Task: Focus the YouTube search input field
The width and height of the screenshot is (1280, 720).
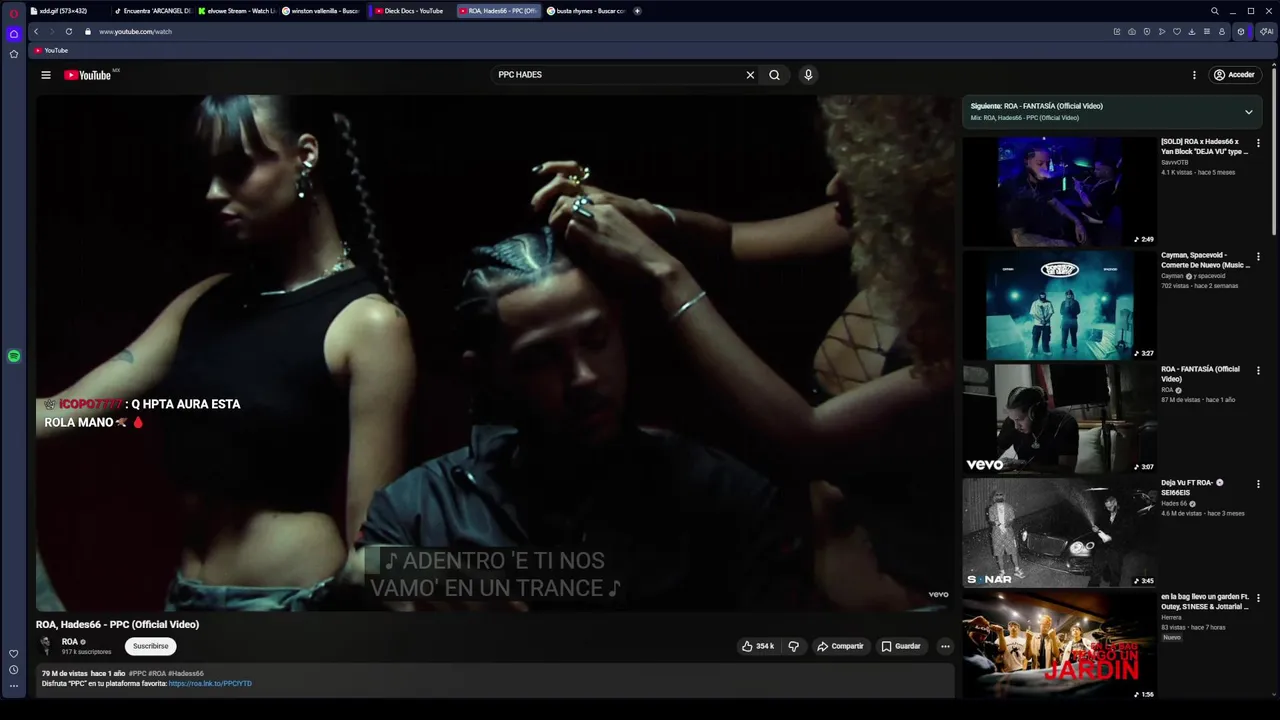Action: pos(618,75)
